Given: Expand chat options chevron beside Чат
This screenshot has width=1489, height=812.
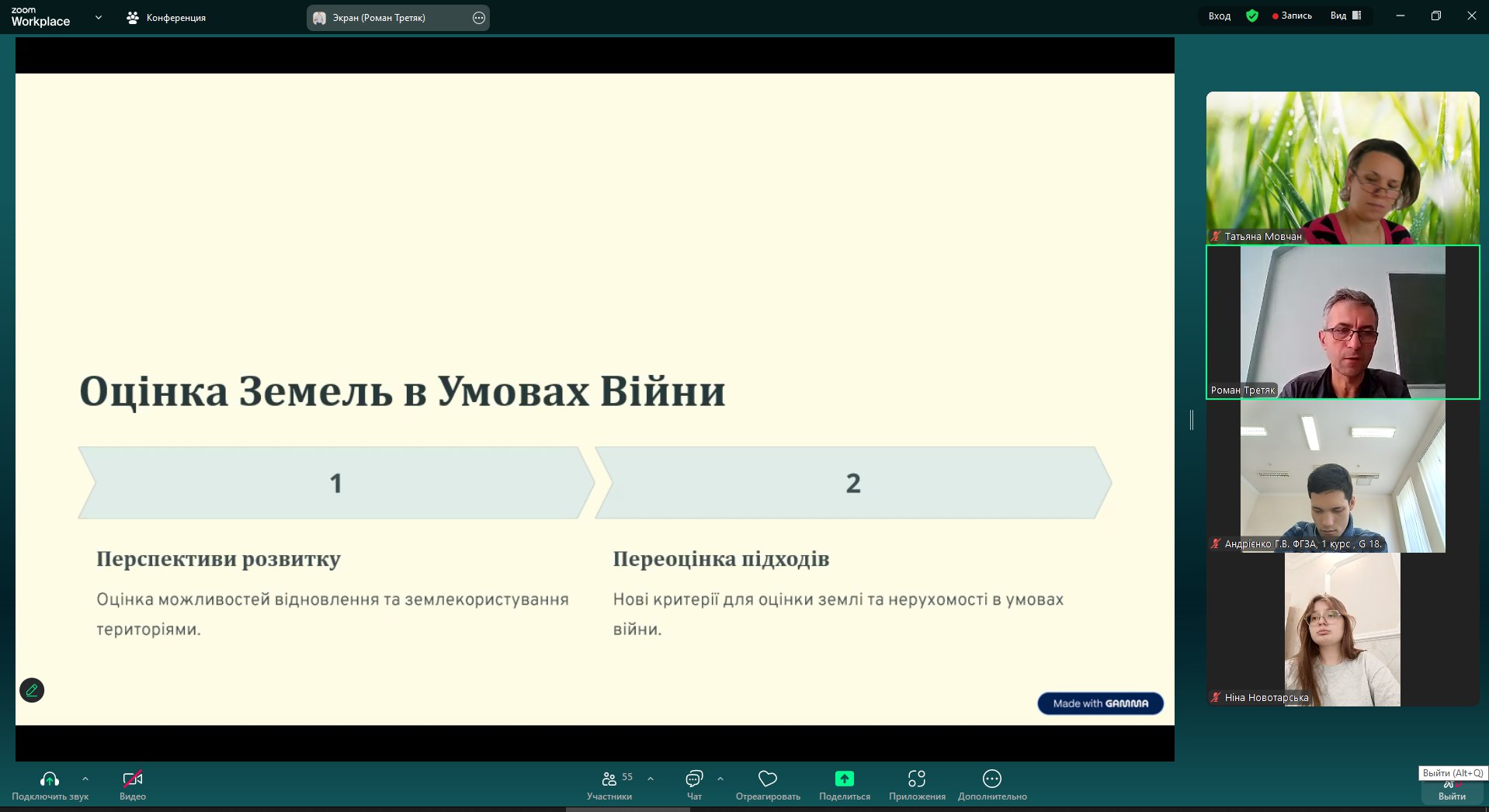Looking at the screenshot, I should [x=720, y=779].
